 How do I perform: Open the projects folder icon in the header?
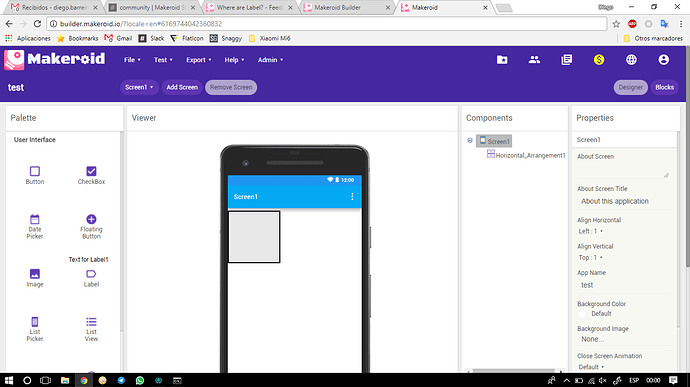click(x=502, y=59)
